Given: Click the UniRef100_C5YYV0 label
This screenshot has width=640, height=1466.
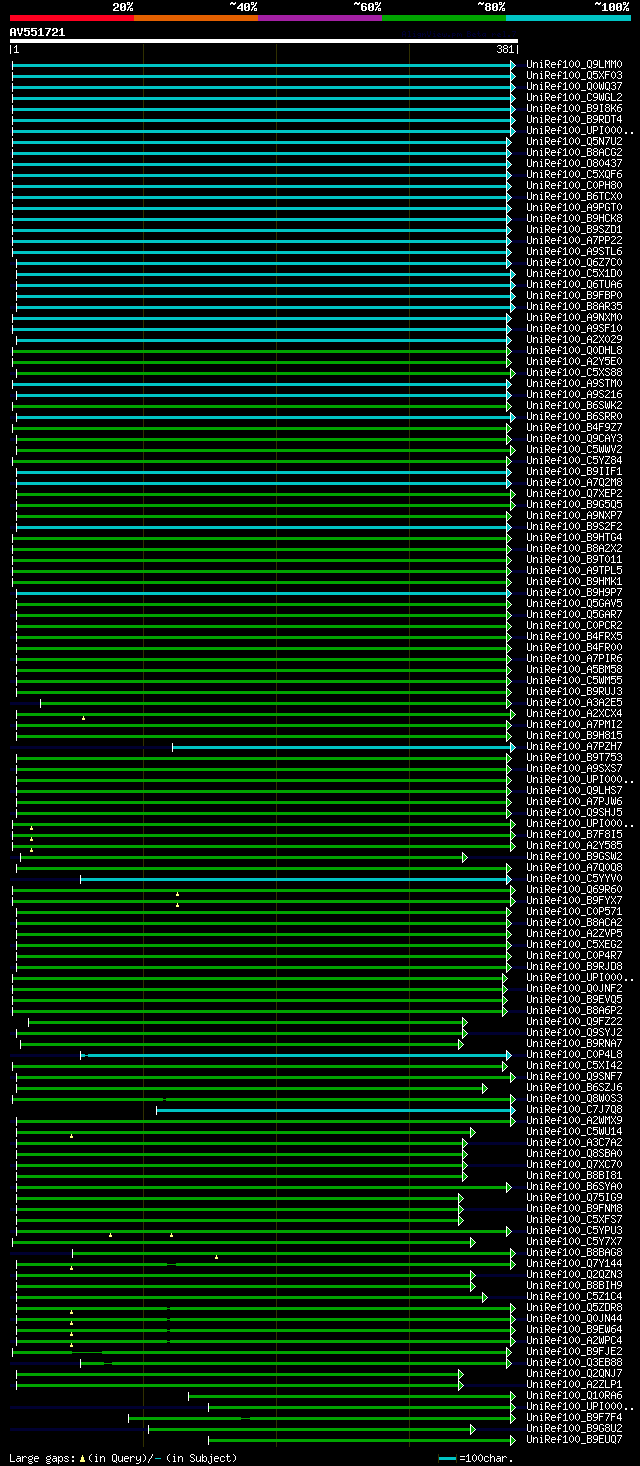Looking at the screenshot, I should [x=574, y=879].
